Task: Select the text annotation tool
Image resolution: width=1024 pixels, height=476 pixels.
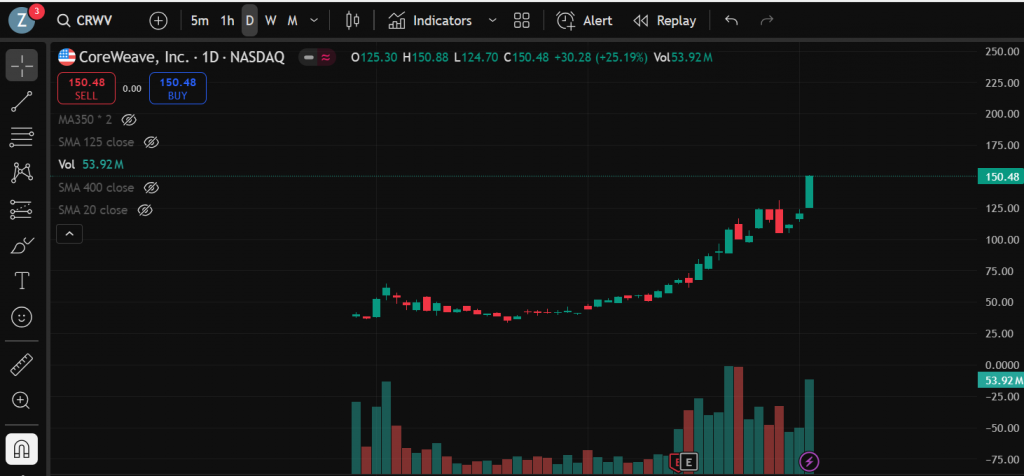Action: tap(21, 281)
